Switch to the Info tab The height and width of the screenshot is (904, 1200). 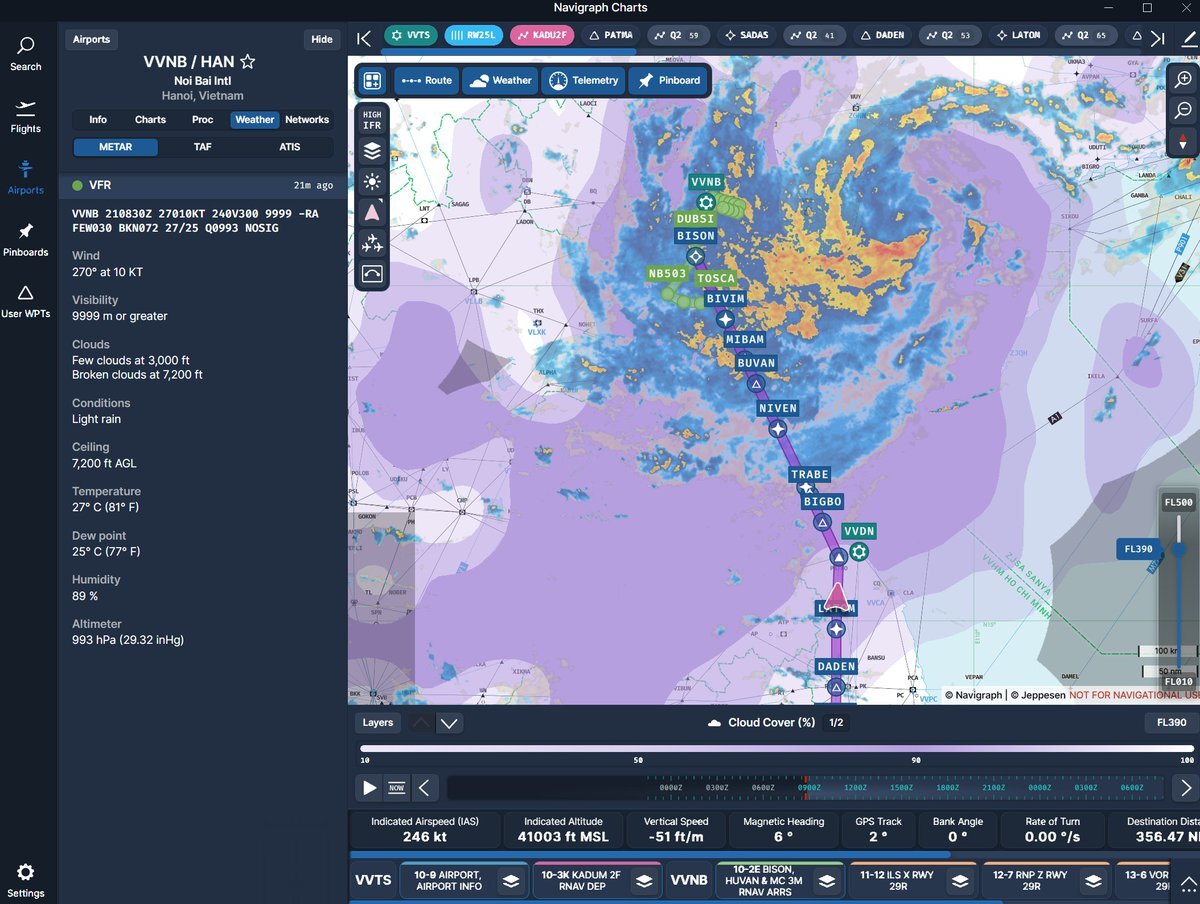(x=98, y=120)
